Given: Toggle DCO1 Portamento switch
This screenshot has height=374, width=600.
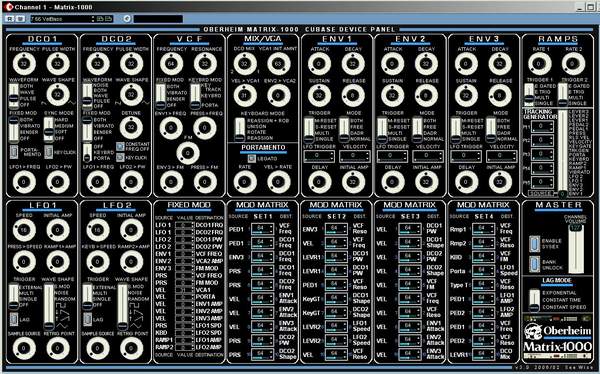Looking at the screenshot, I should click(x=14, y=151).
